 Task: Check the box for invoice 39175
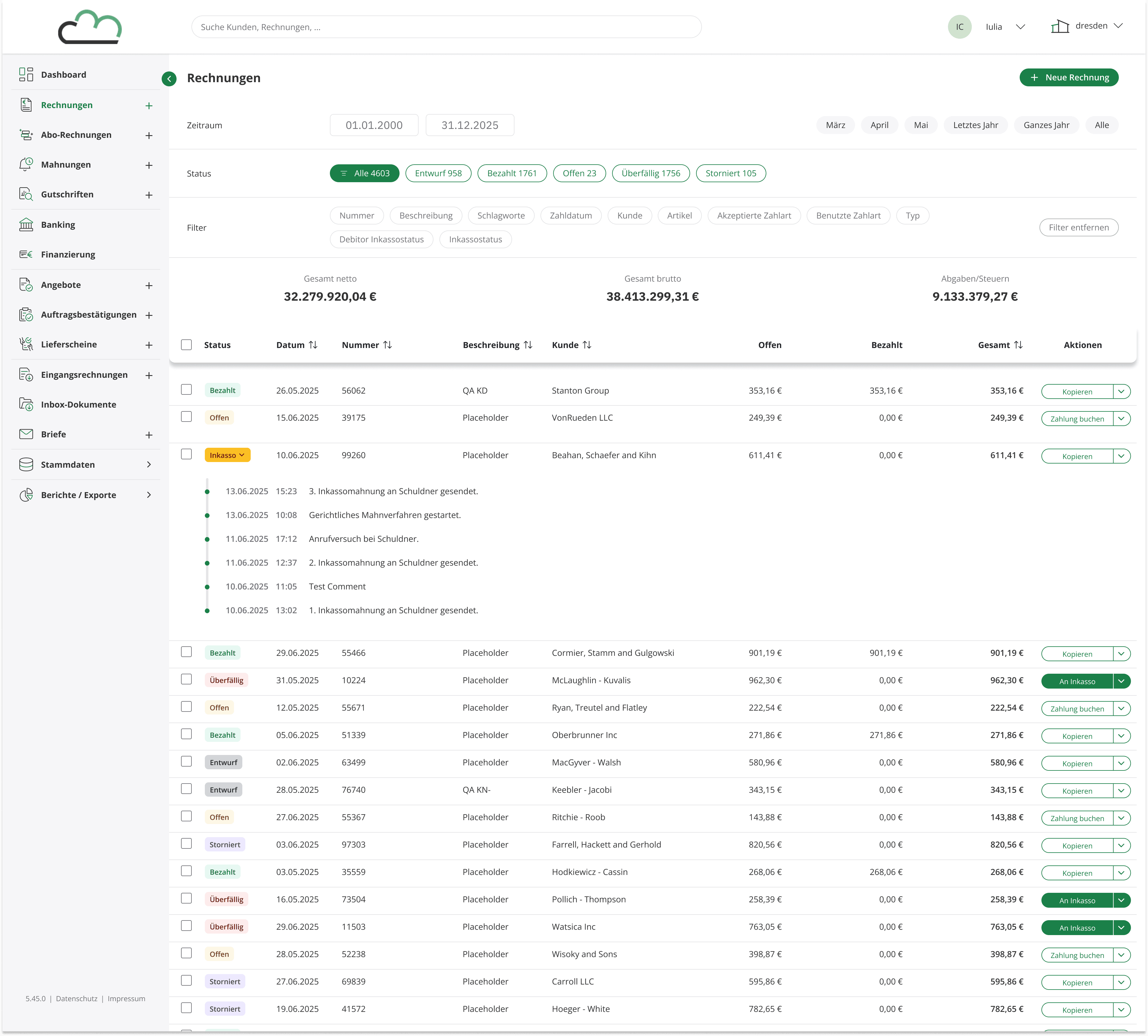(x=186, y=417)
